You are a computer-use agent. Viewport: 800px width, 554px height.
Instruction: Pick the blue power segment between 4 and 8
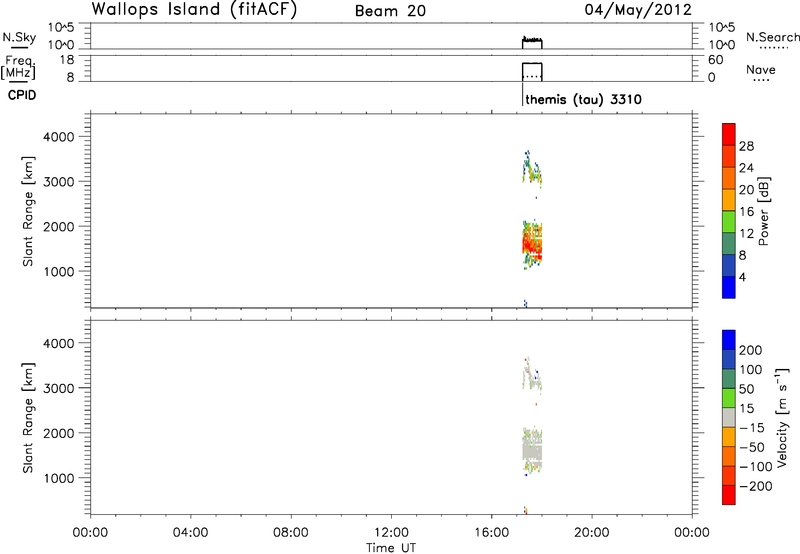point(729,265)
